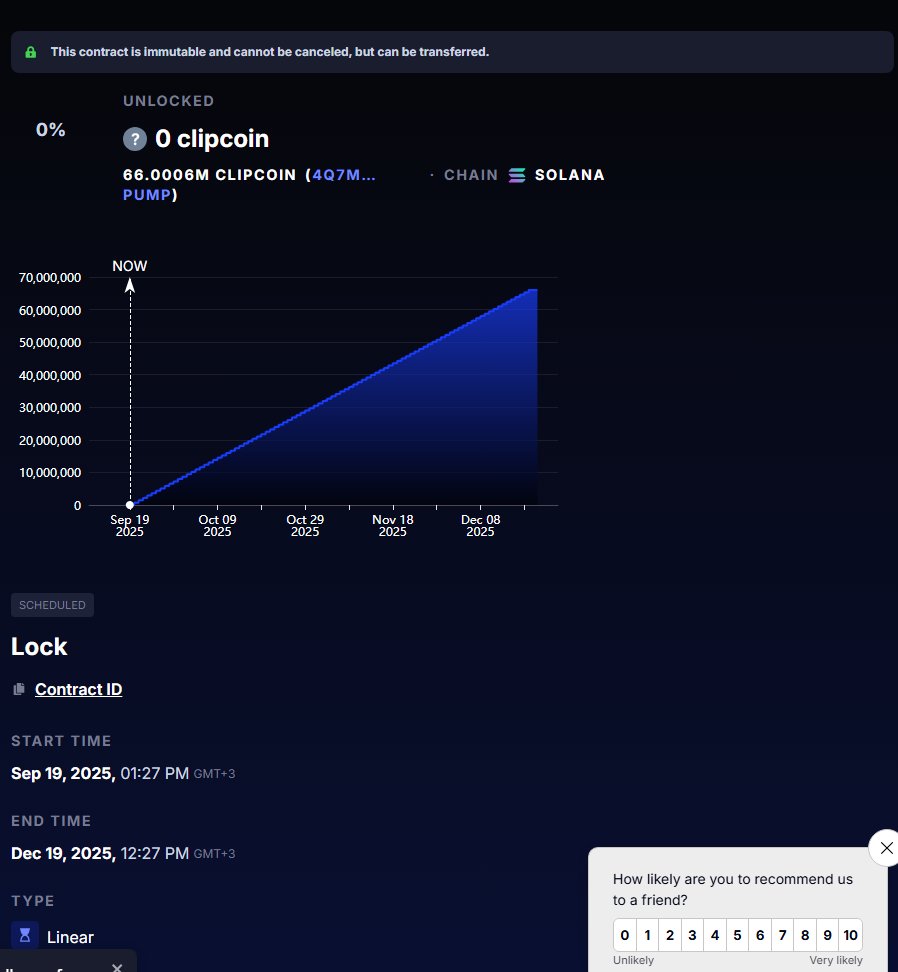898x972 pixels.
Task: Rate 10 in recommendation survey
Action: pos(850,935)
